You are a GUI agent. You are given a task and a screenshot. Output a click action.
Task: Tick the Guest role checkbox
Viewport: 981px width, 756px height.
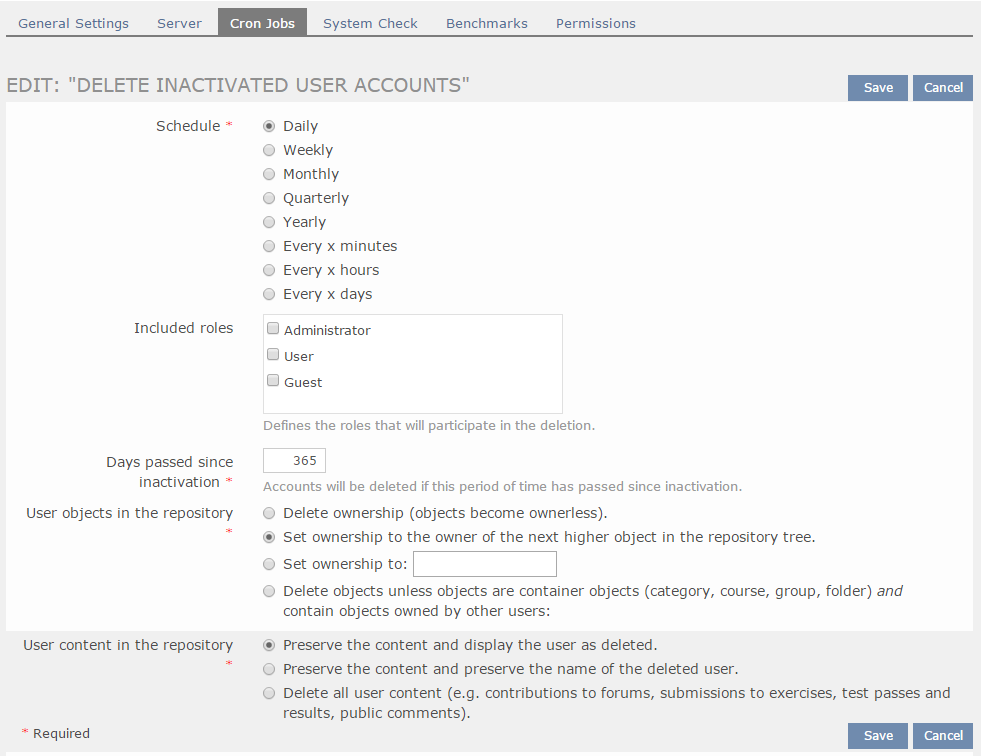pyautogui.click(x=273, y=381)
